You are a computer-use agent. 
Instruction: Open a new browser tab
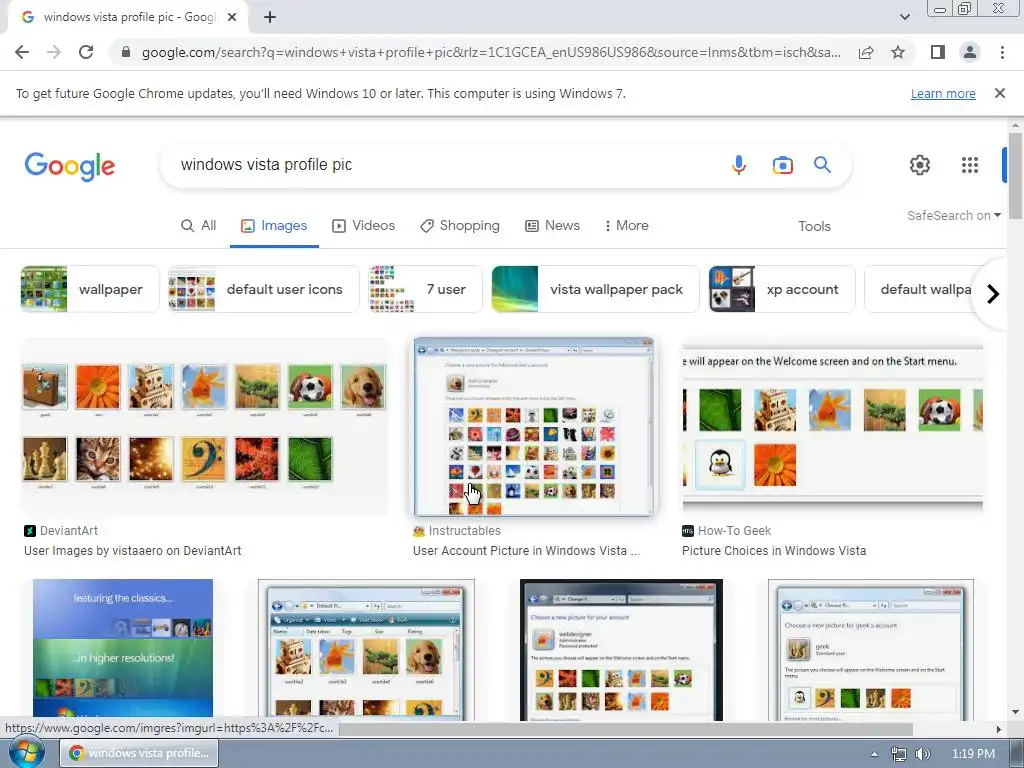[x=270, y=18]
